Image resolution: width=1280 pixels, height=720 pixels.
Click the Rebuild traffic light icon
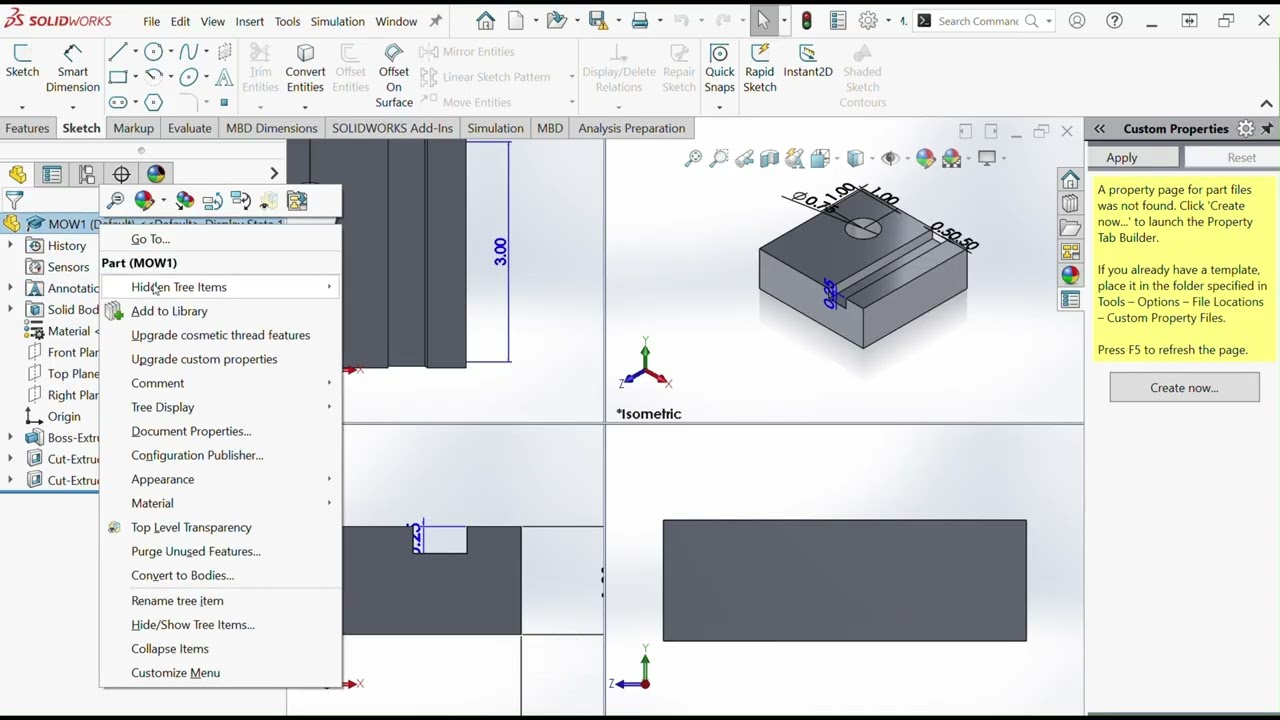(x=806, y=20)
